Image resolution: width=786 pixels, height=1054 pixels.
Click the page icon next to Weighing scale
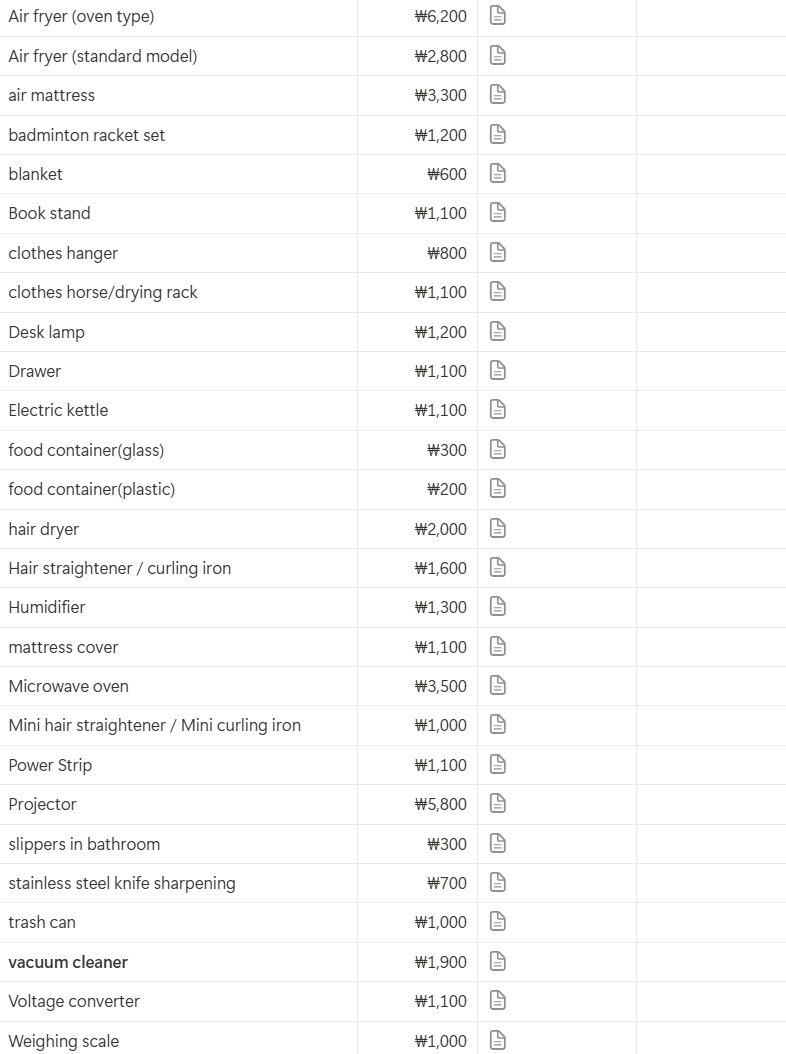click(498, 1041)
